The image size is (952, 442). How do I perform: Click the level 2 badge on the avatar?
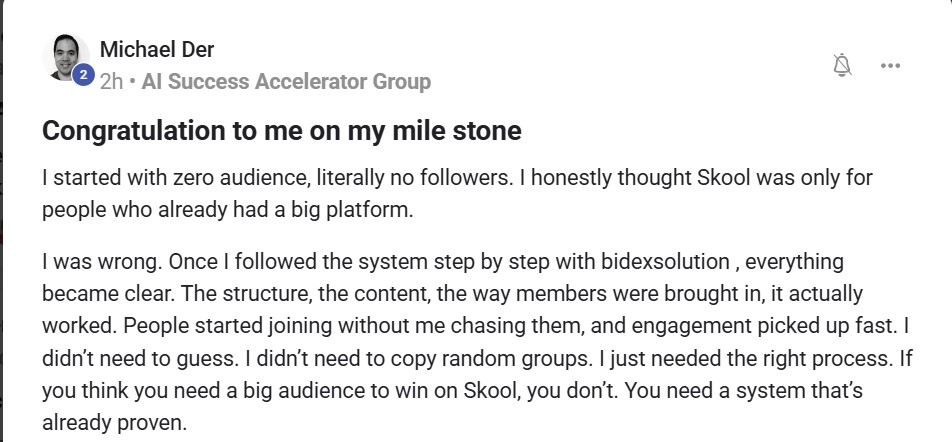[x=83, y=74]
